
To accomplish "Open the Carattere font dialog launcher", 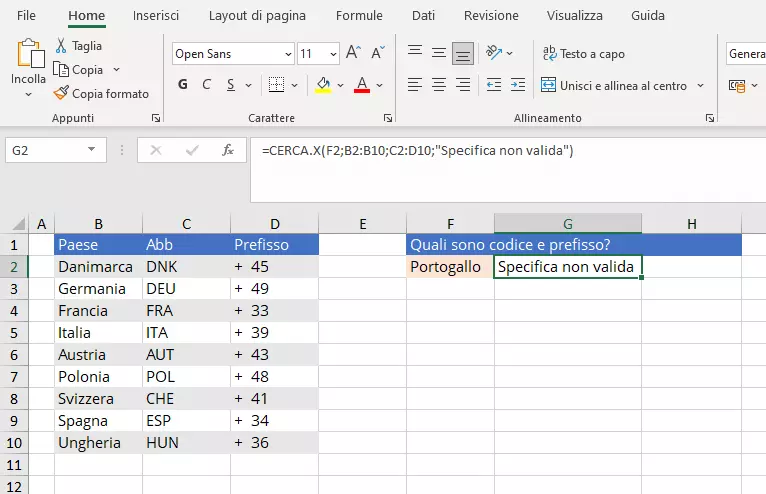I will point(388,118).
